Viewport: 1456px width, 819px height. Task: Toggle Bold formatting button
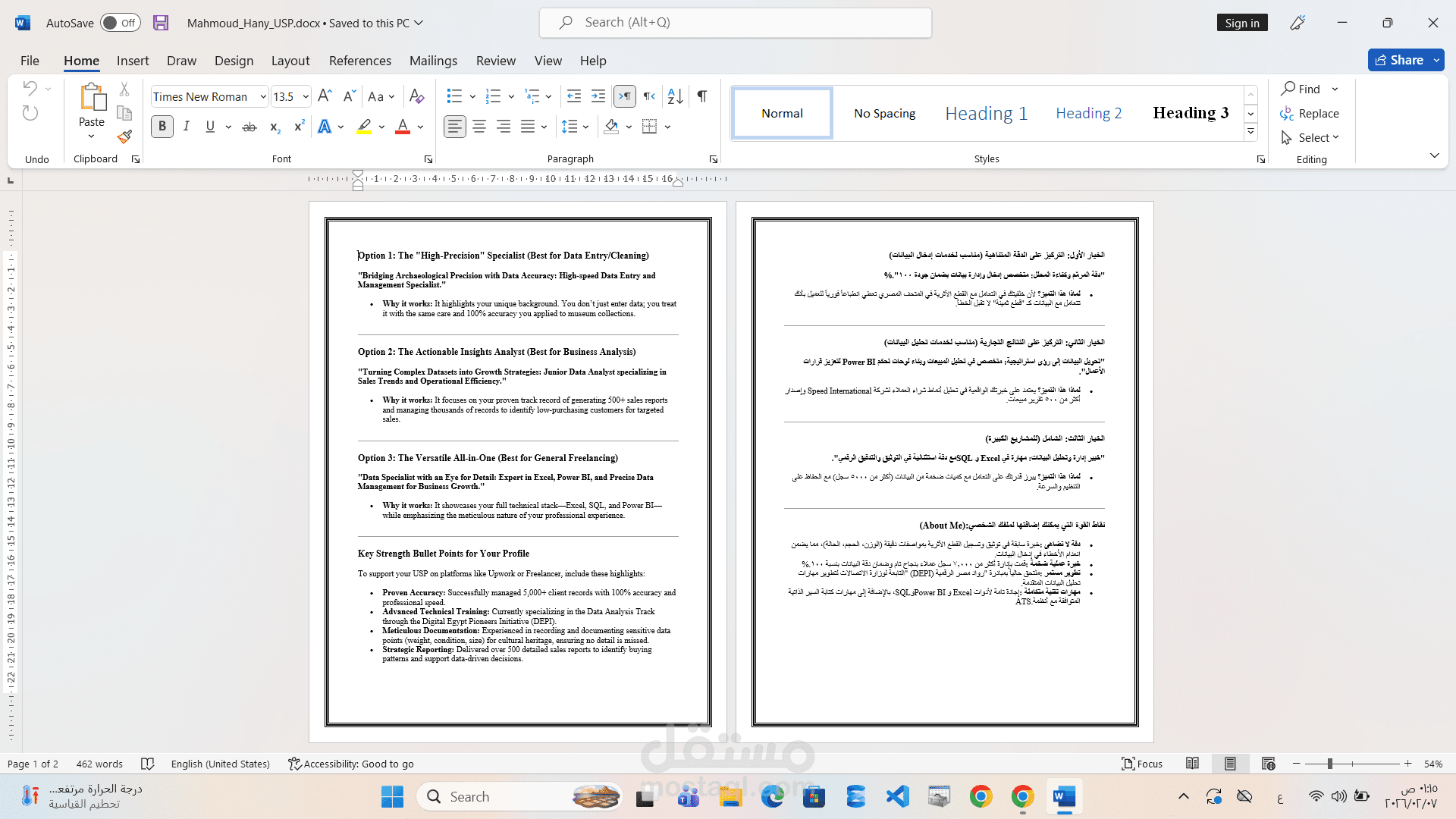pos(162,127)
